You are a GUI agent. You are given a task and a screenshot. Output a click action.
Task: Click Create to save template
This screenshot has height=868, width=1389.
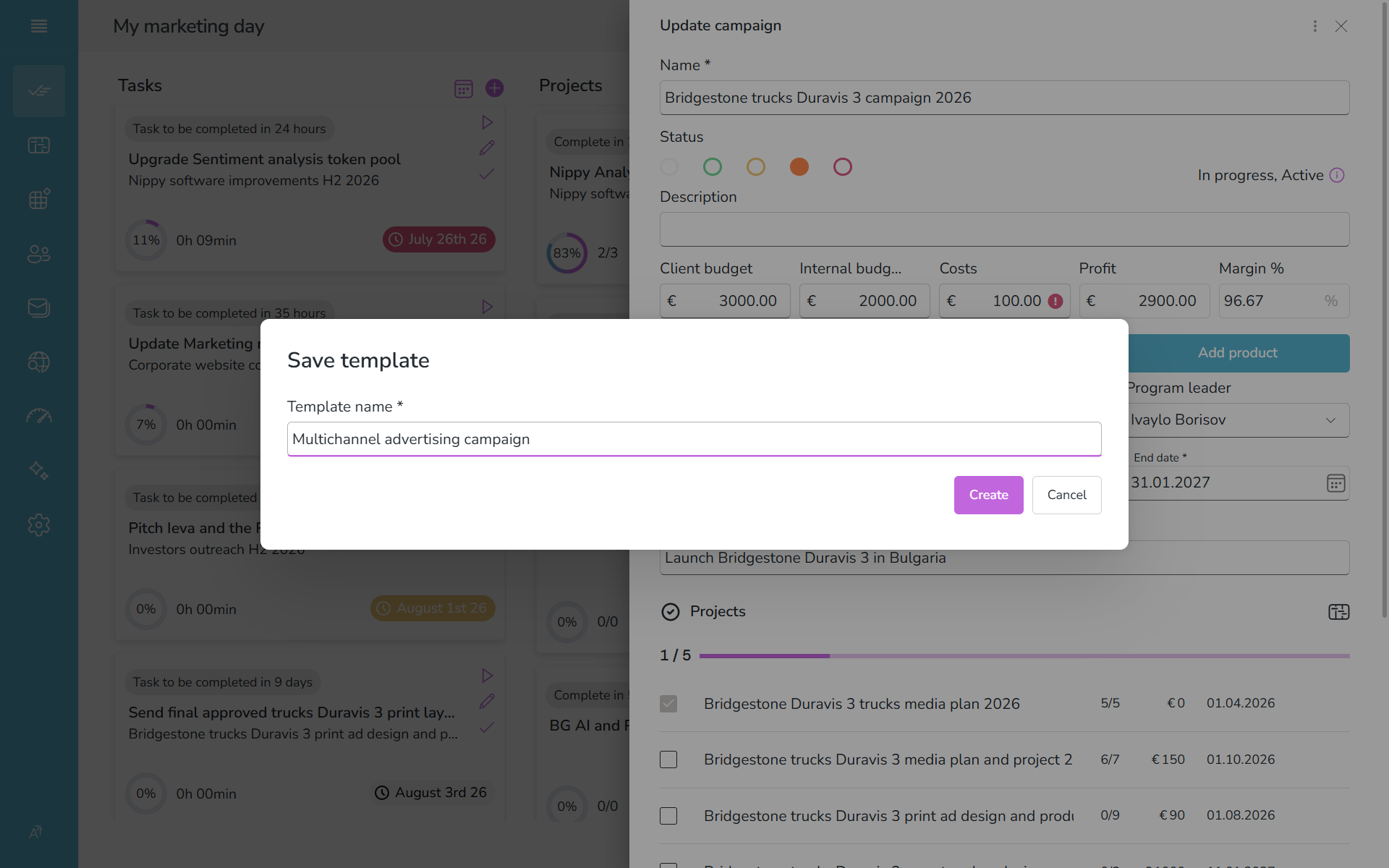[x=988, y=495]
